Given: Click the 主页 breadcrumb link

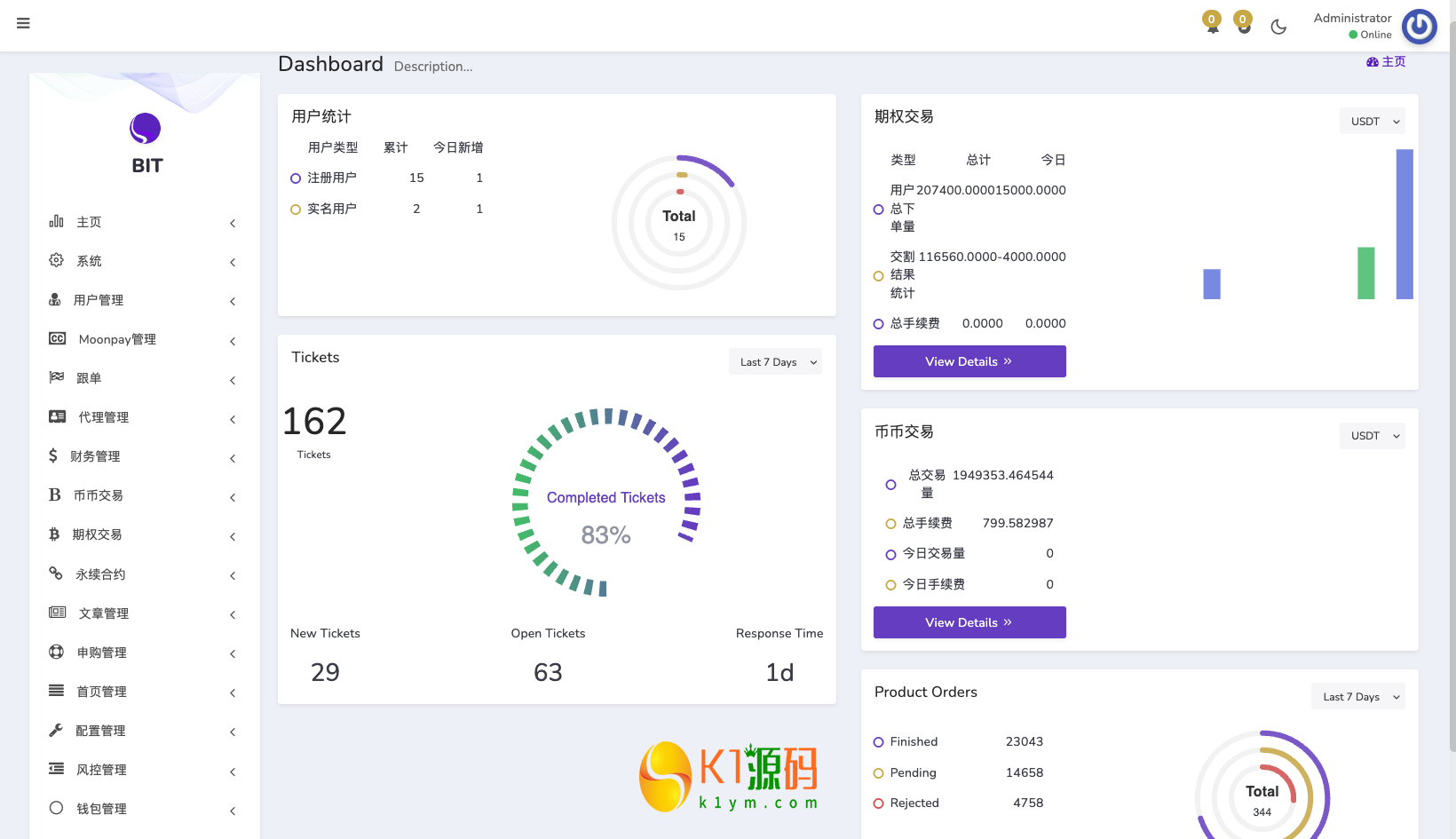Looking at the screenshot, I should click(1387, 61).
